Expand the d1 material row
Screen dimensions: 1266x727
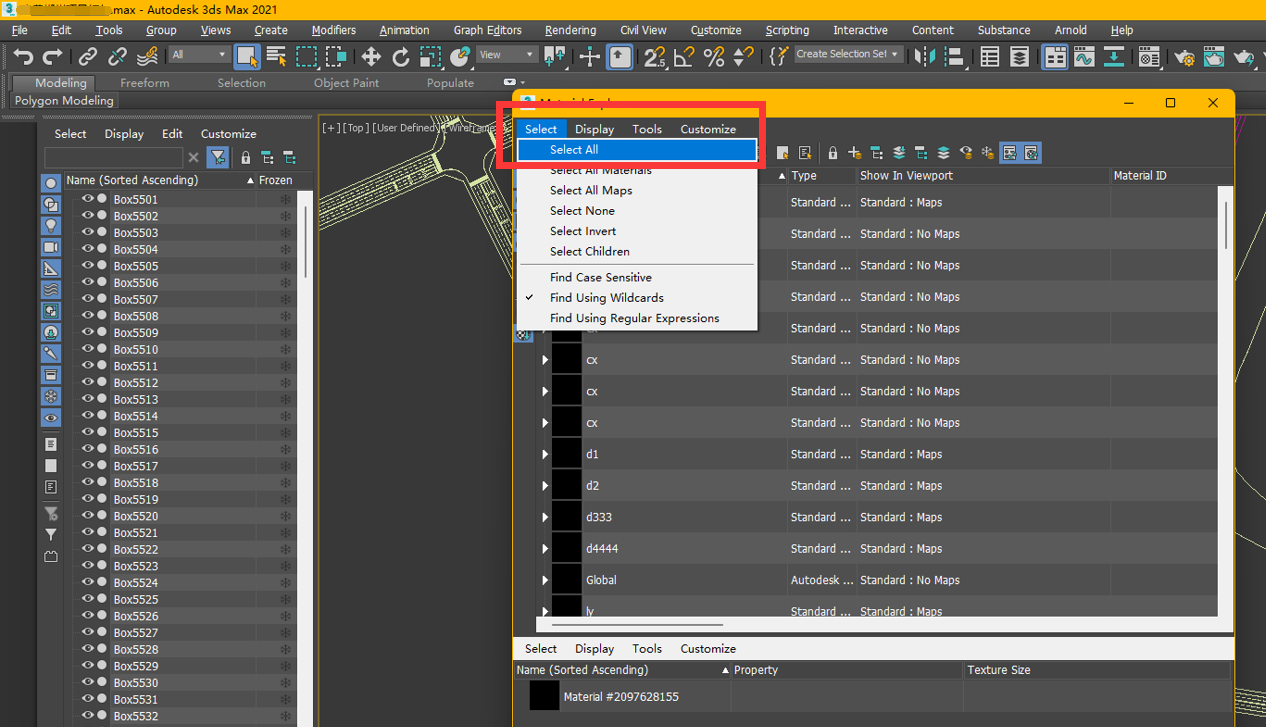pyautogui.click(x=545, y=454)
